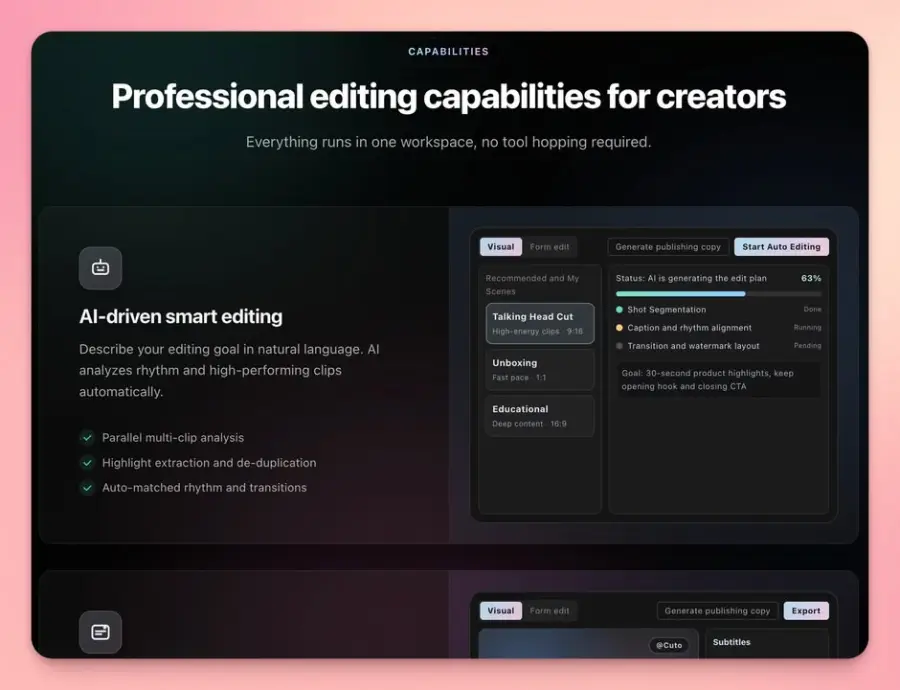
Task: Click the 'Running' status text
Action: (x=808, y=327)
